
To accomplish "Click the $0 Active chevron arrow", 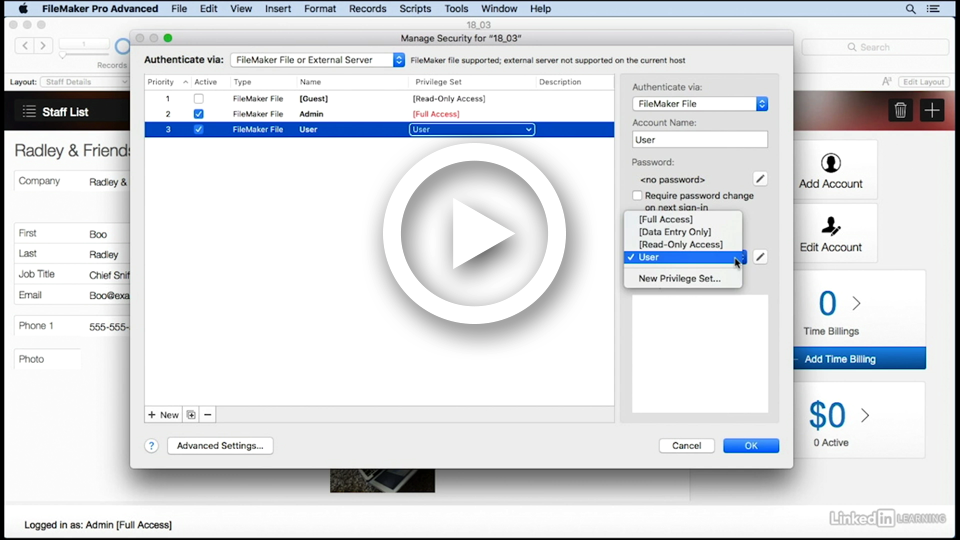I will click(865, 416).
